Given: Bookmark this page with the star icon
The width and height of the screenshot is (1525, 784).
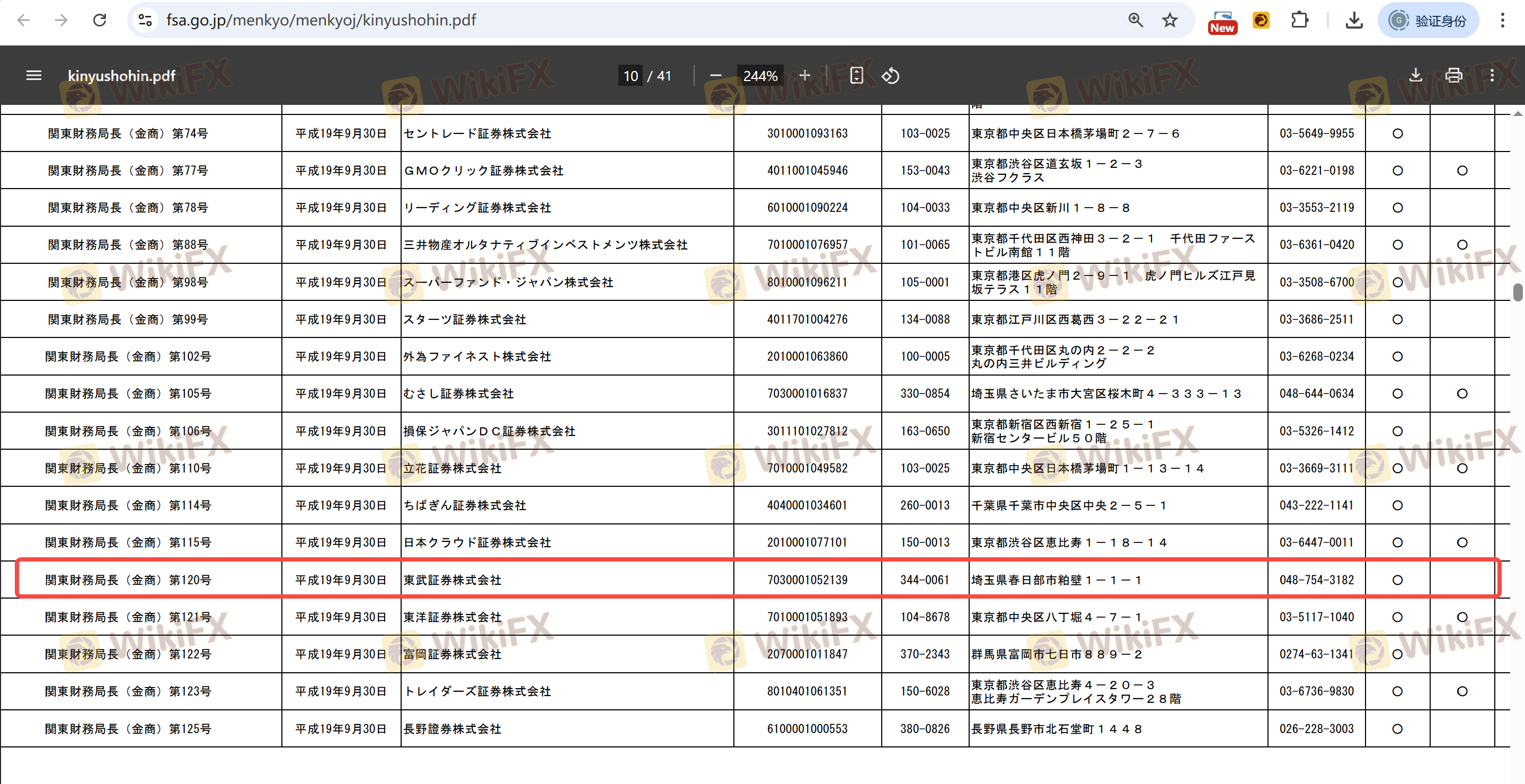Looking at the screenshot, I should pos(1169,20).
